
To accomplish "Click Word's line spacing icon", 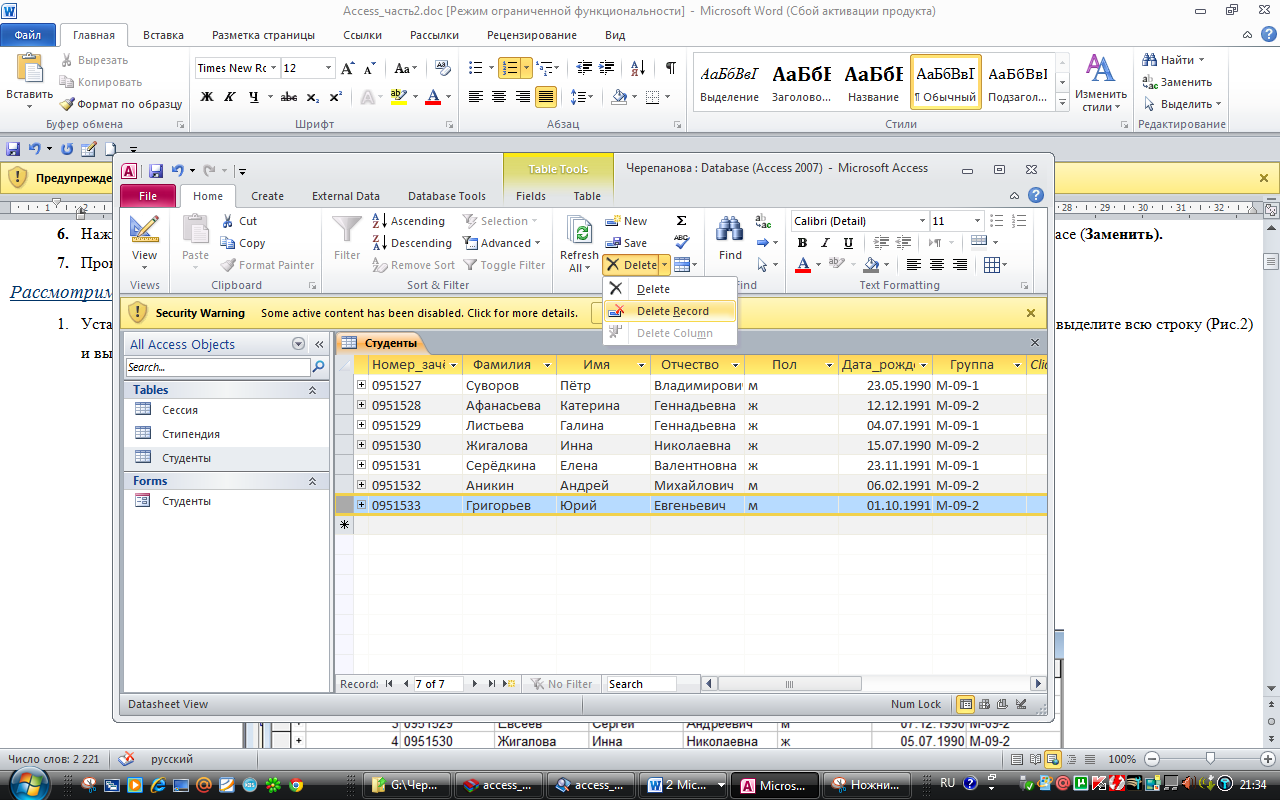I will [x=579, y=97].
